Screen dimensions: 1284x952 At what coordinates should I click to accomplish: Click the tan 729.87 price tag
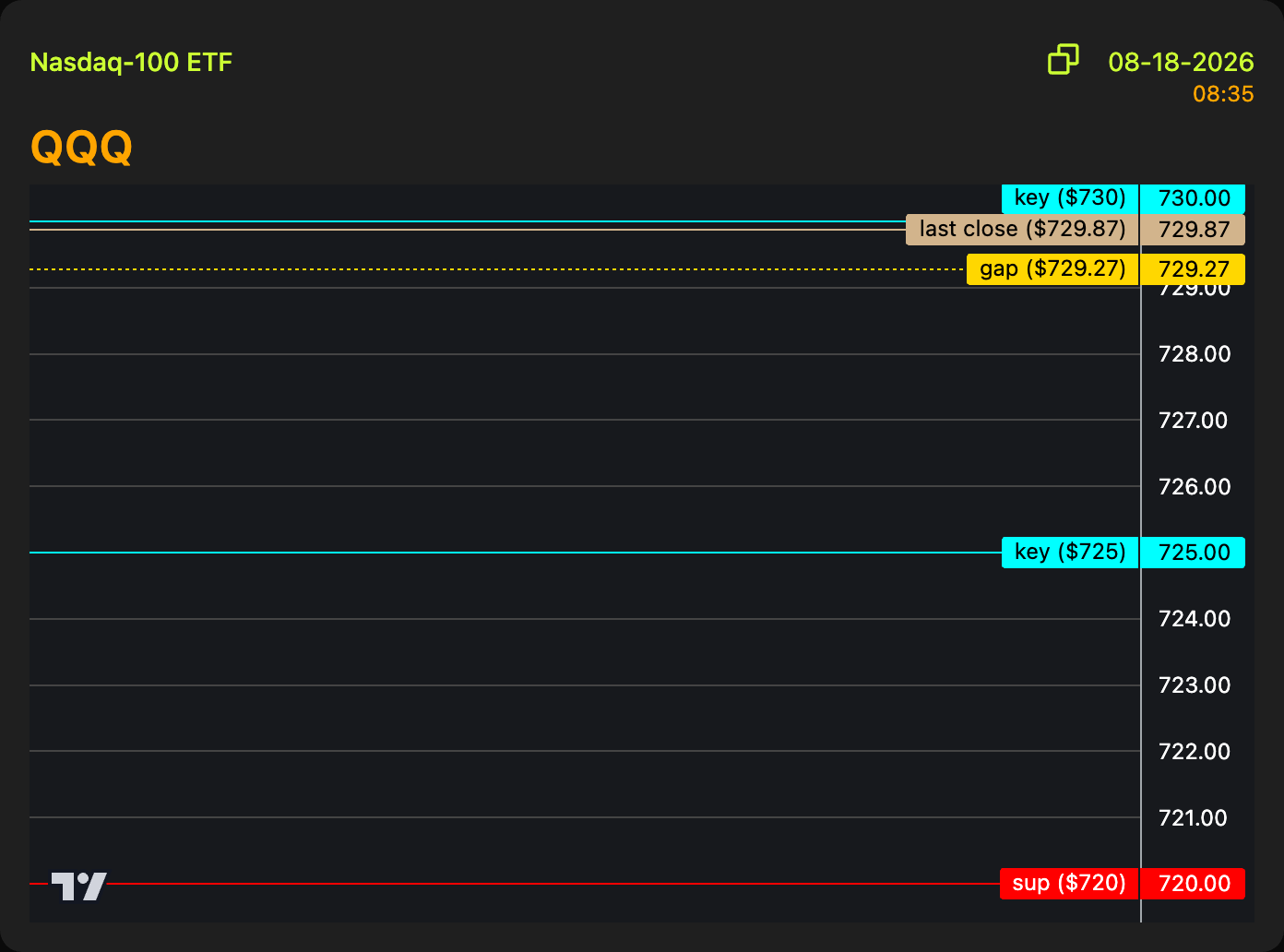(1193, 230)
